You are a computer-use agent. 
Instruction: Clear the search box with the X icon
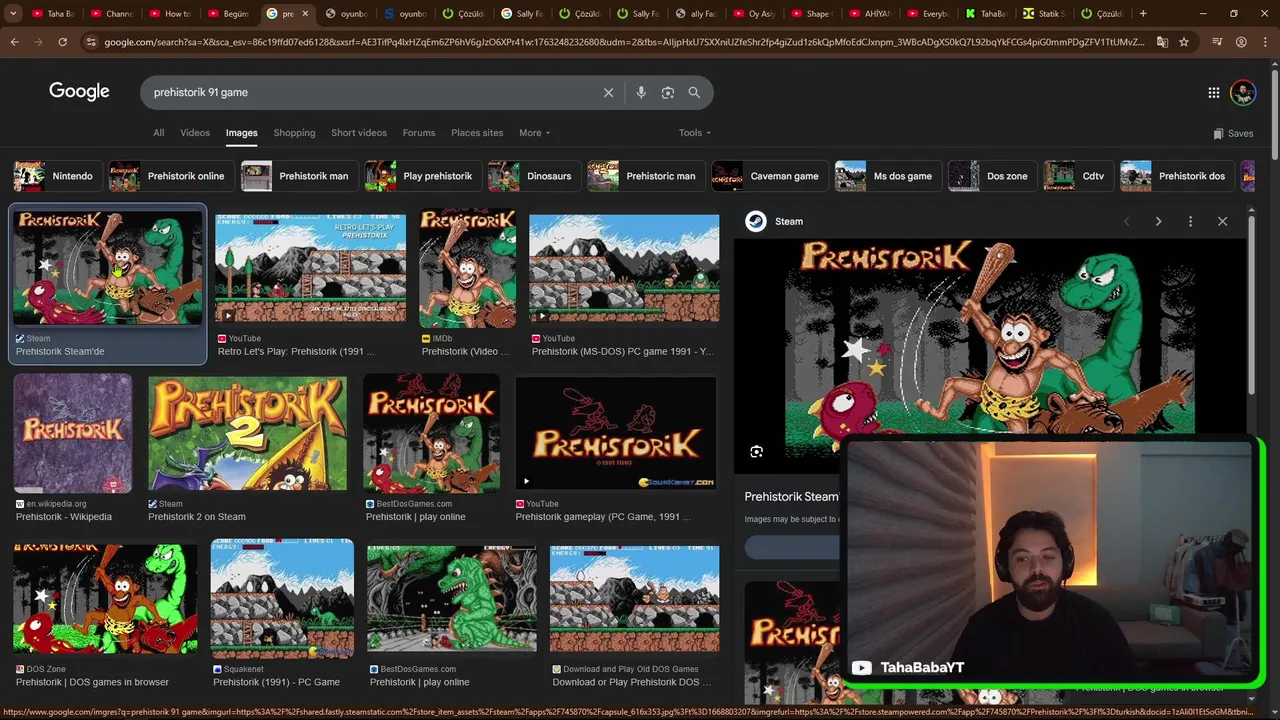tap(608, 92)
